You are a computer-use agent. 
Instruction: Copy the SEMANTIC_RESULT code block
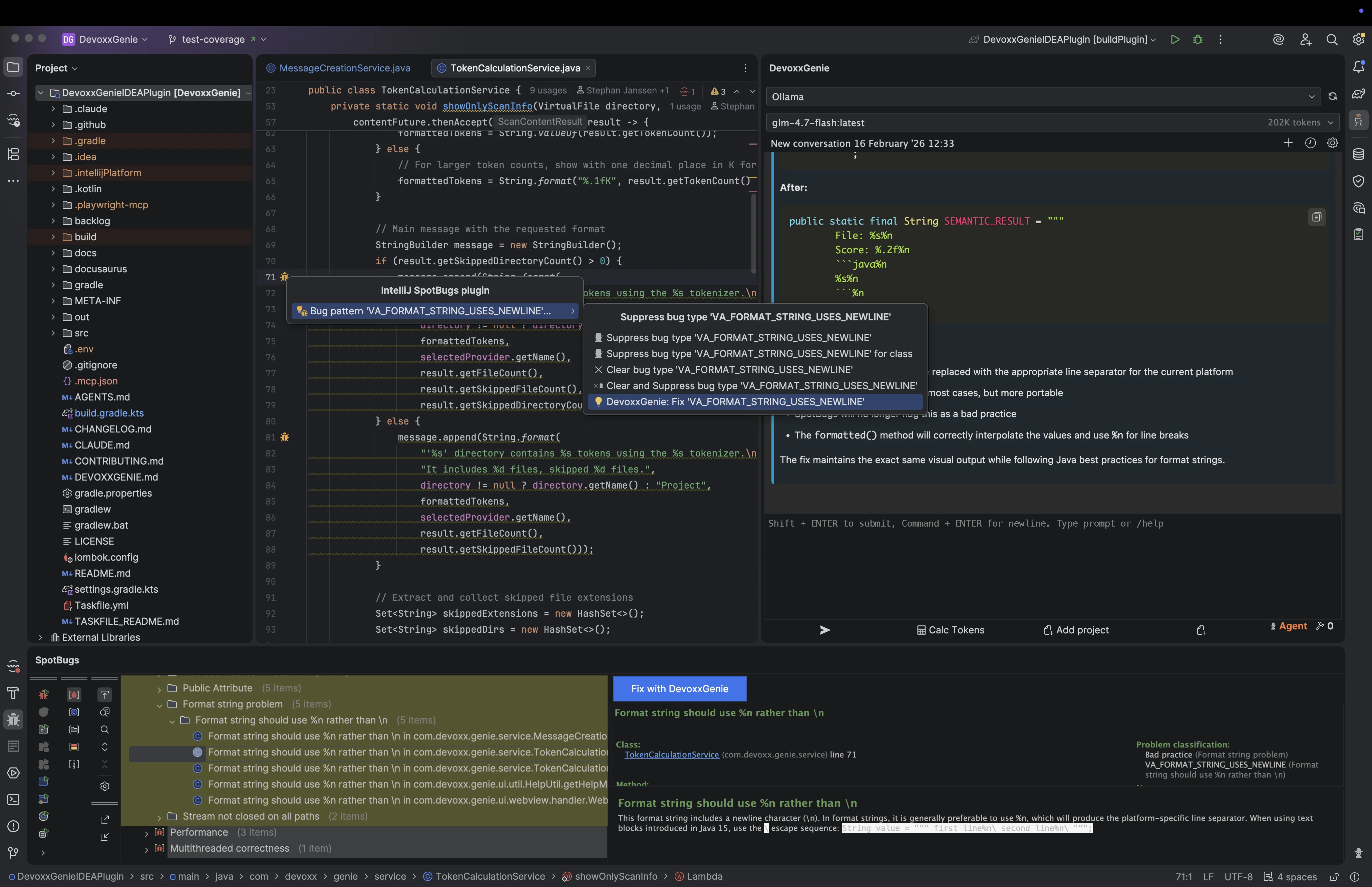pyautogui.click(x=1317, y=217)
